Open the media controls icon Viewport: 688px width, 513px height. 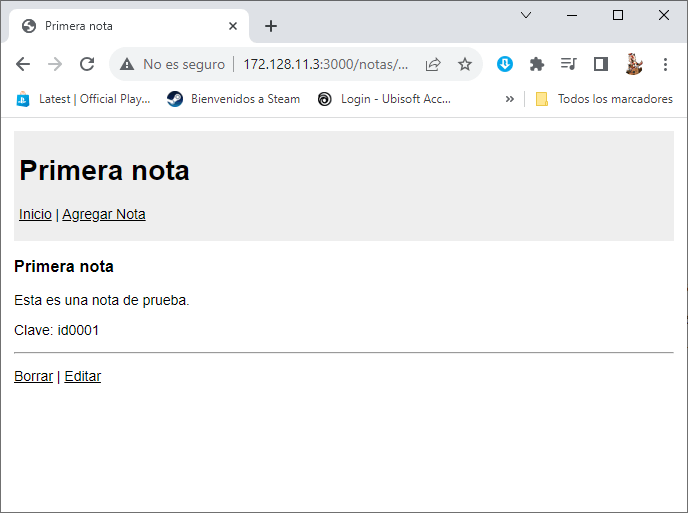point(569,64)
